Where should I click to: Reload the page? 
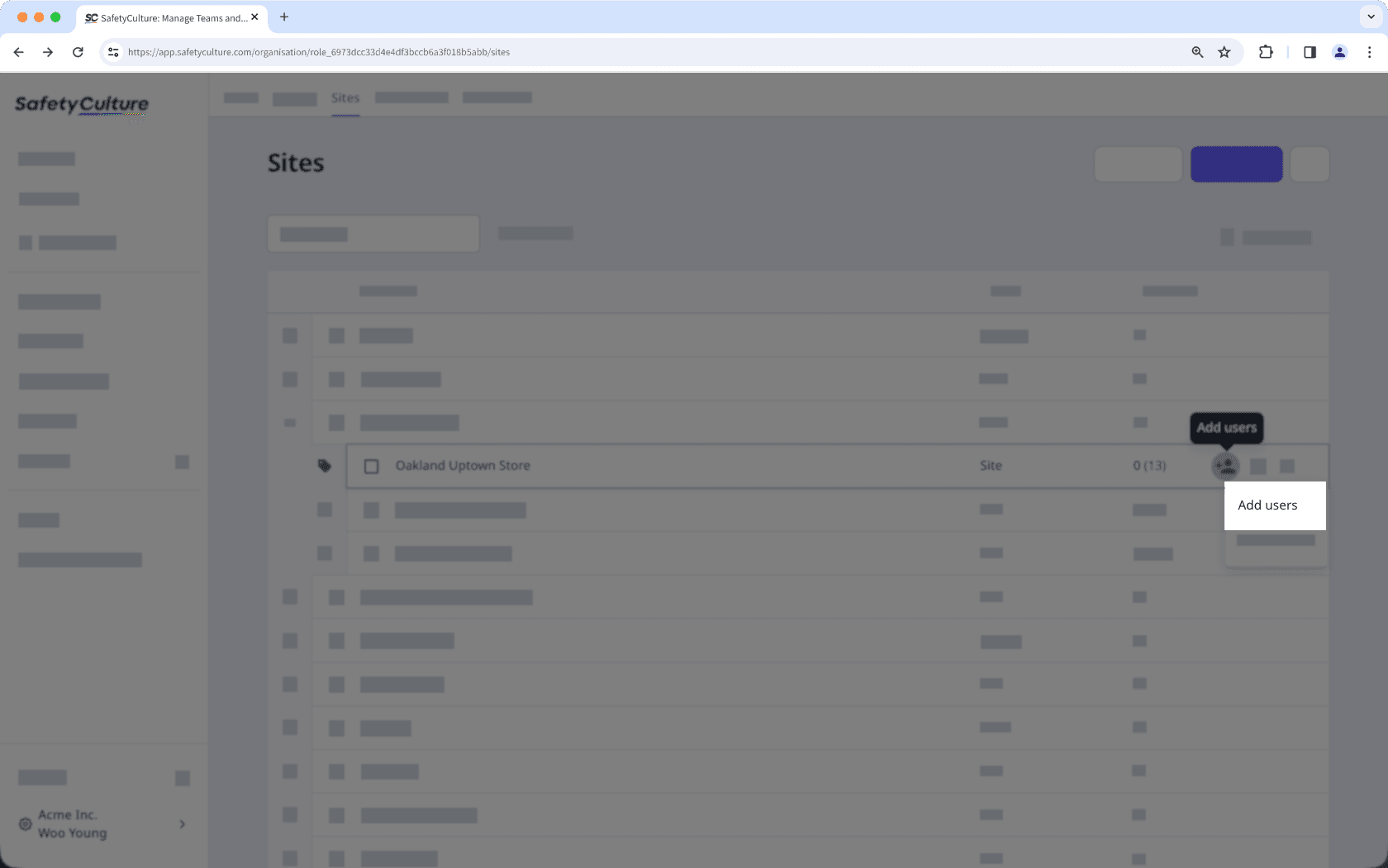pyautogui.click(x=78, y=52)
